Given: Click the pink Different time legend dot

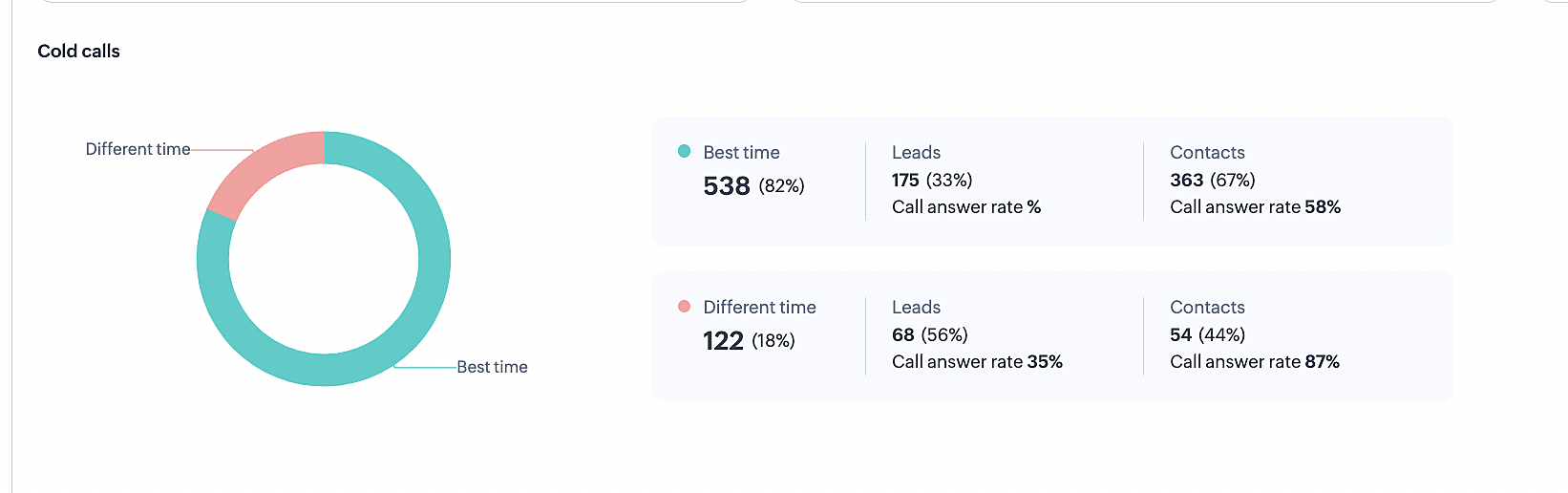Looking at the screenshot, I should click(x=684, y=306).
